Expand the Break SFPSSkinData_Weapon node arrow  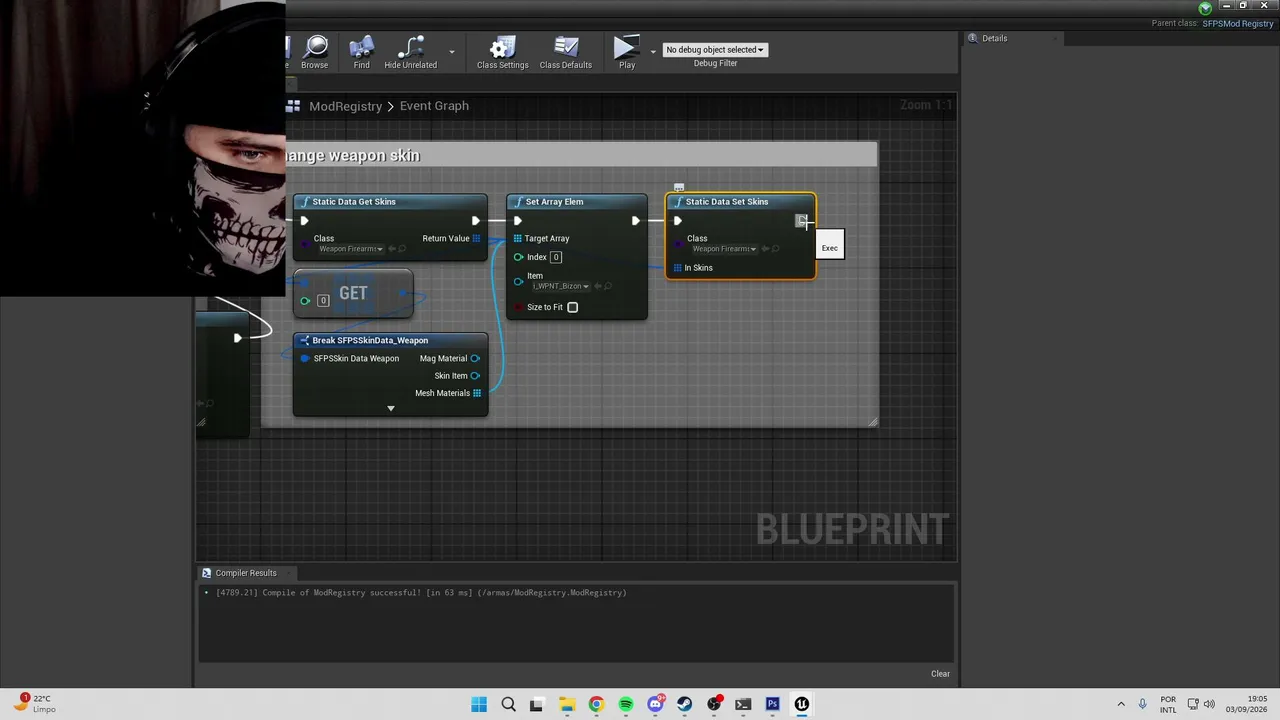[391, 408]
